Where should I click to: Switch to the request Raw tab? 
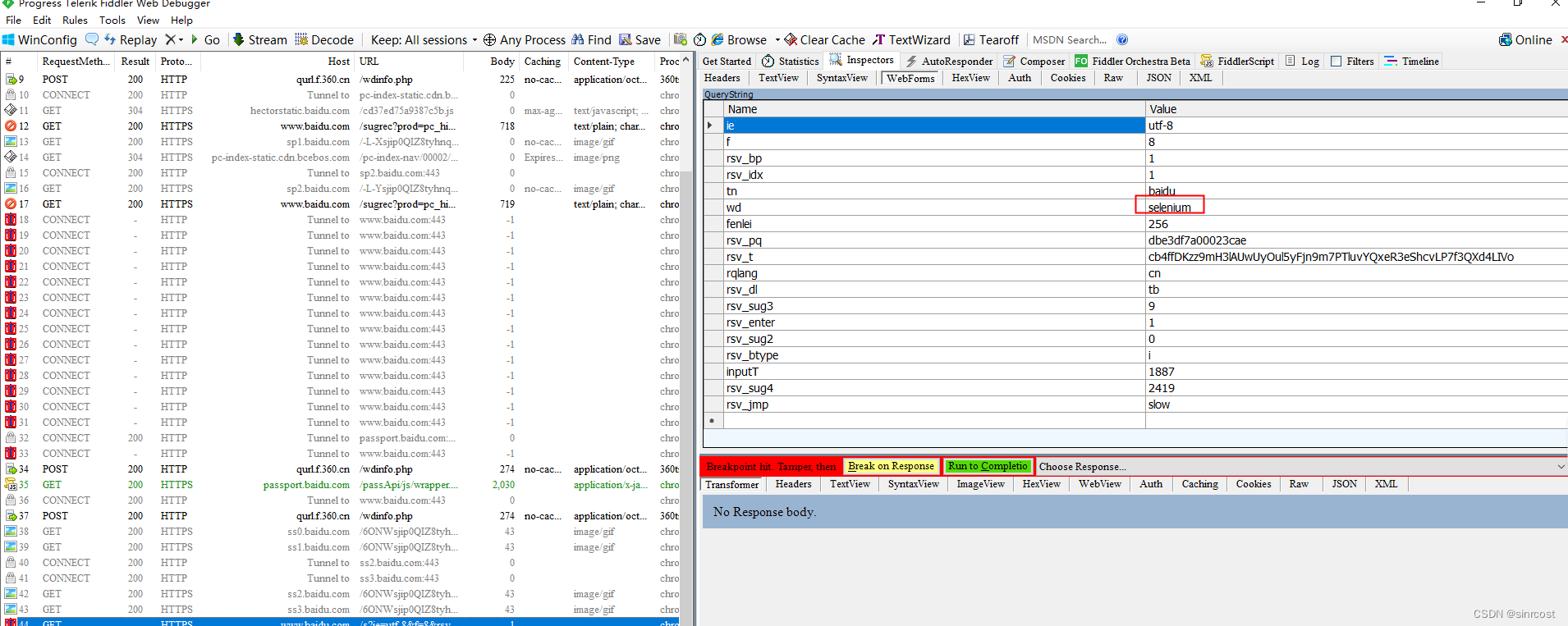1113,78
